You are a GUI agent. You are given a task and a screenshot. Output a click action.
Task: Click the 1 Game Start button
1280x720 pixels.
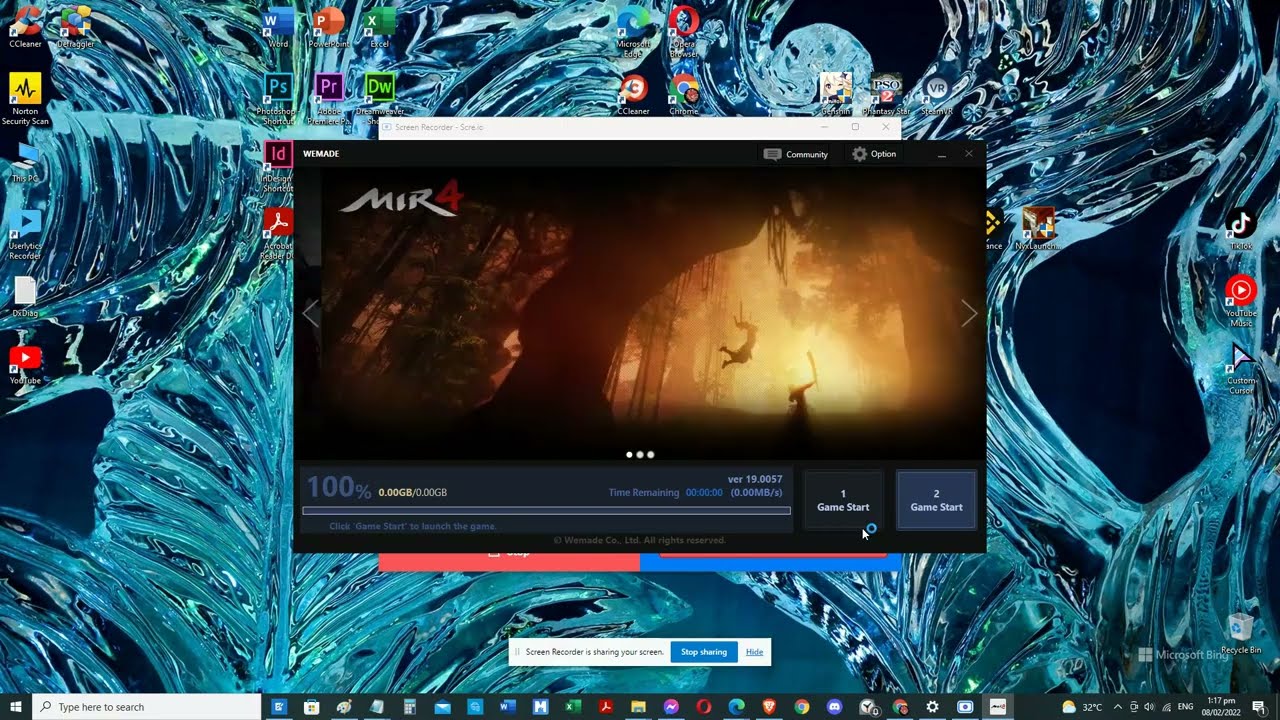pos(843,500)
